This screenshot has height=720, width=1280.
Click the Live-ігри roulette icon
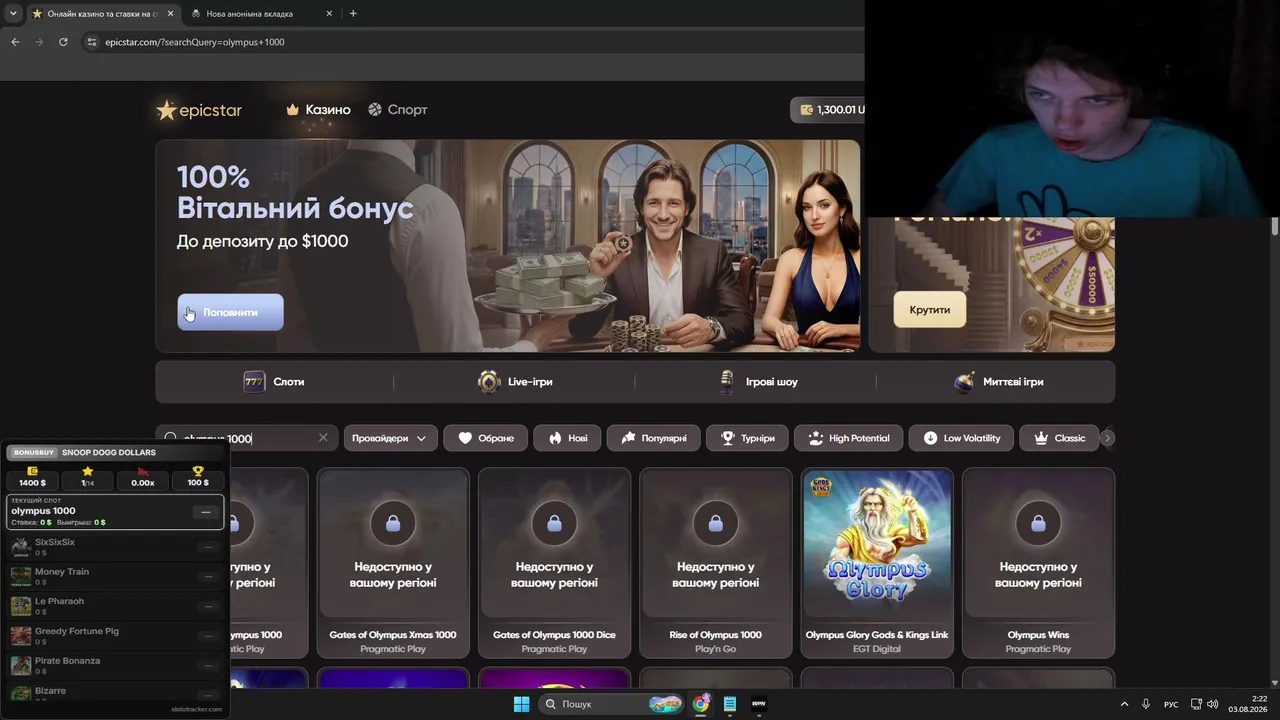tap(489, 382)
